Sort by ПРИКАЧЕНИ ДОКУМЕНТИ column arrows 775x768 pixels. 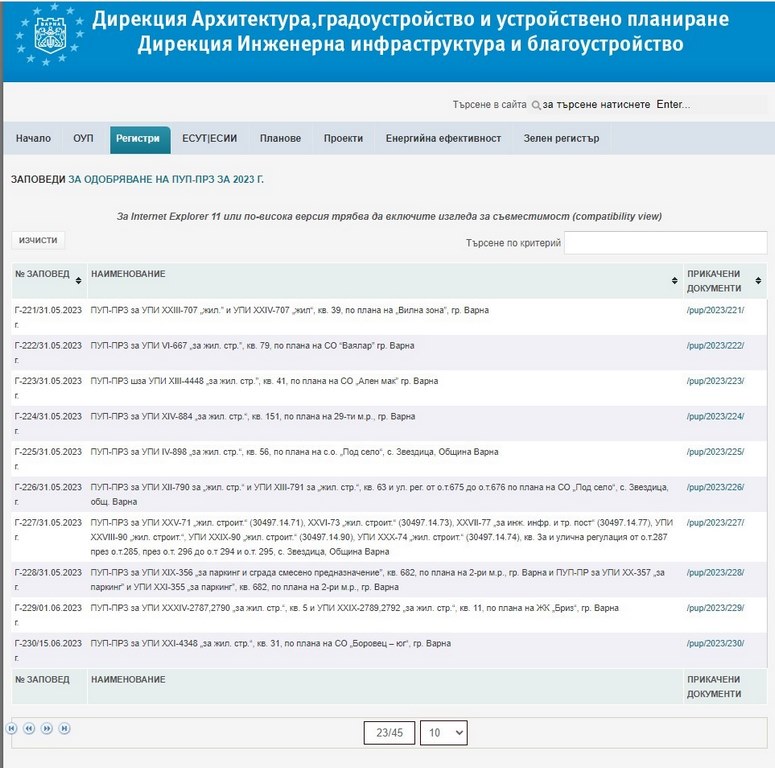pyautogui.click(x=758, y=281)
